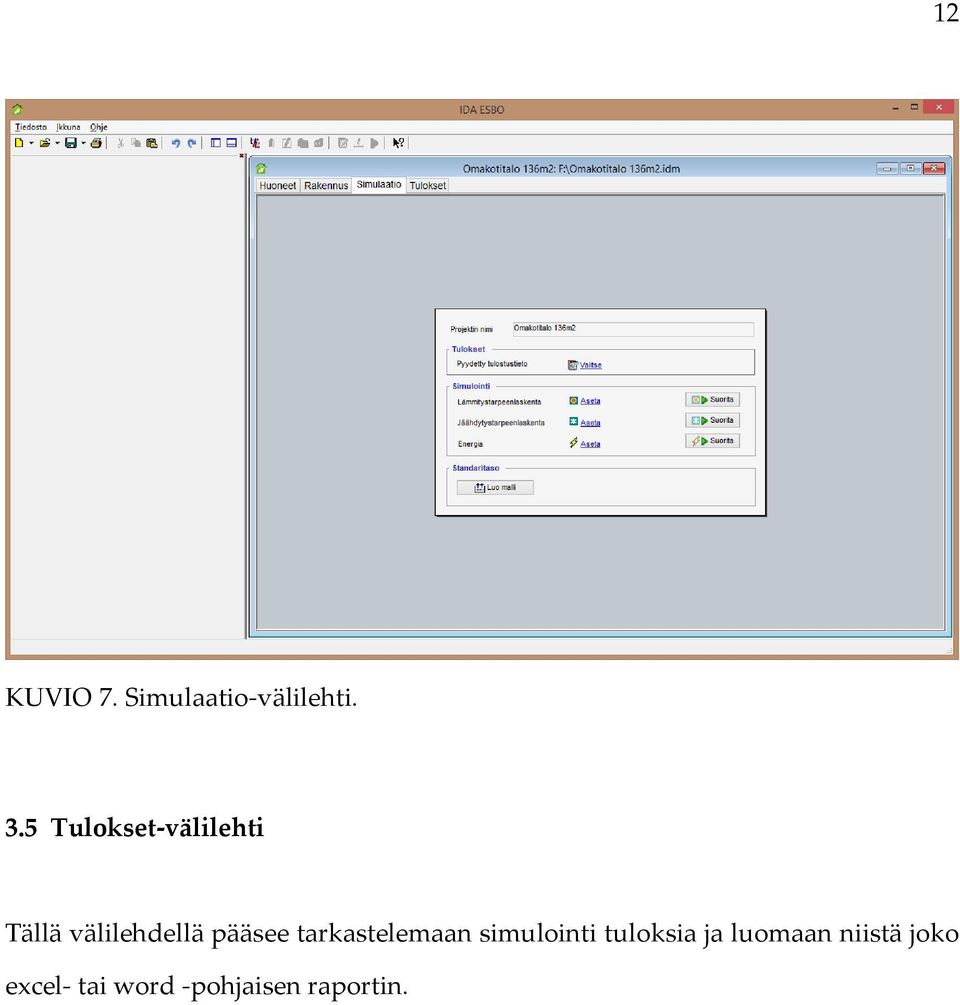
Task: Click the Energia label text
Action: pos(470,444)
